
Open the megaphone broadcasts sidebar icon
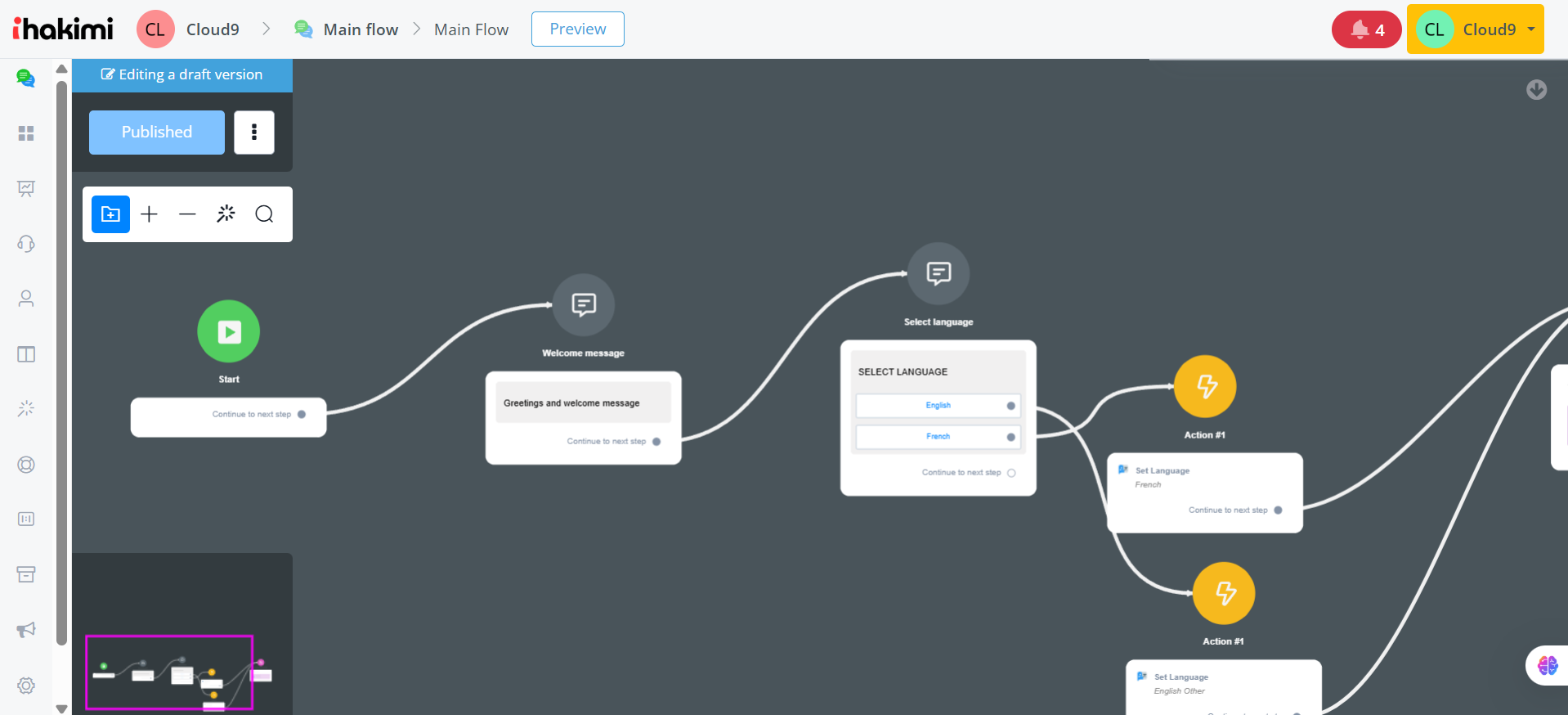(x=26, y=630)
